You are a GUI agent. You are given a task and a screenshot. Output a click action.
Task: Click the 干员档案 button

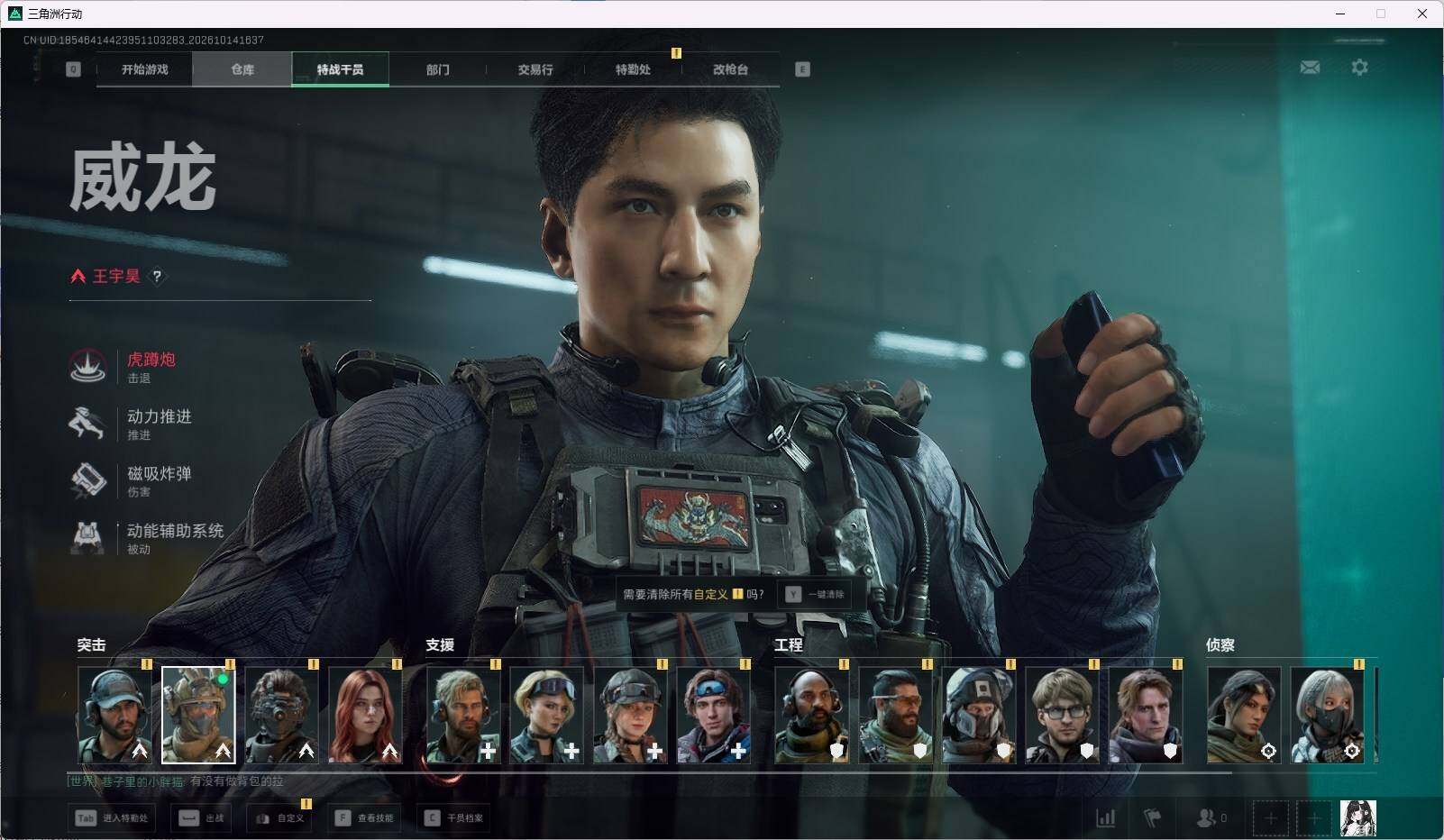coord(455,818)
